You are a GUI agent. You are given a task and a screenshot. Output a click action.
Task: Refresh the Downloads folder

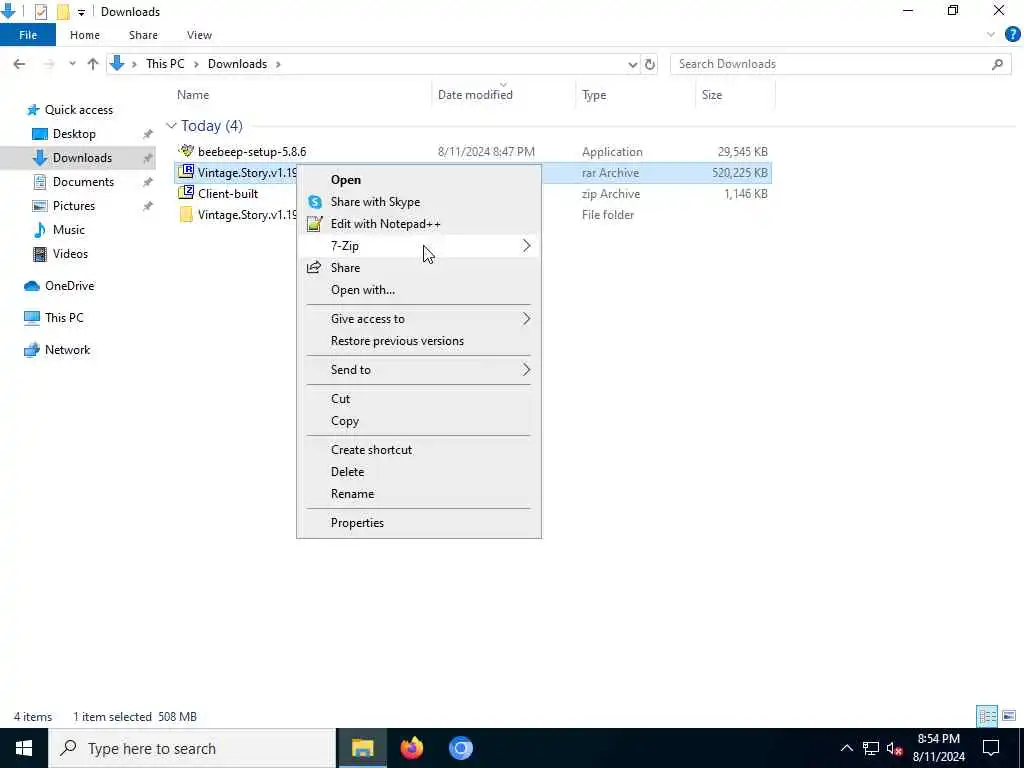click(650, 64)
